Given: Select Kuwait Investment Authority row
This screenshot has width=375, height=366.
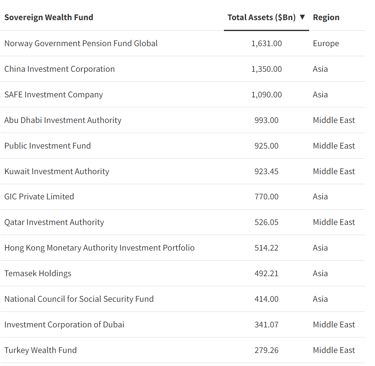Looking at the screenshot, I should point(183,171).
